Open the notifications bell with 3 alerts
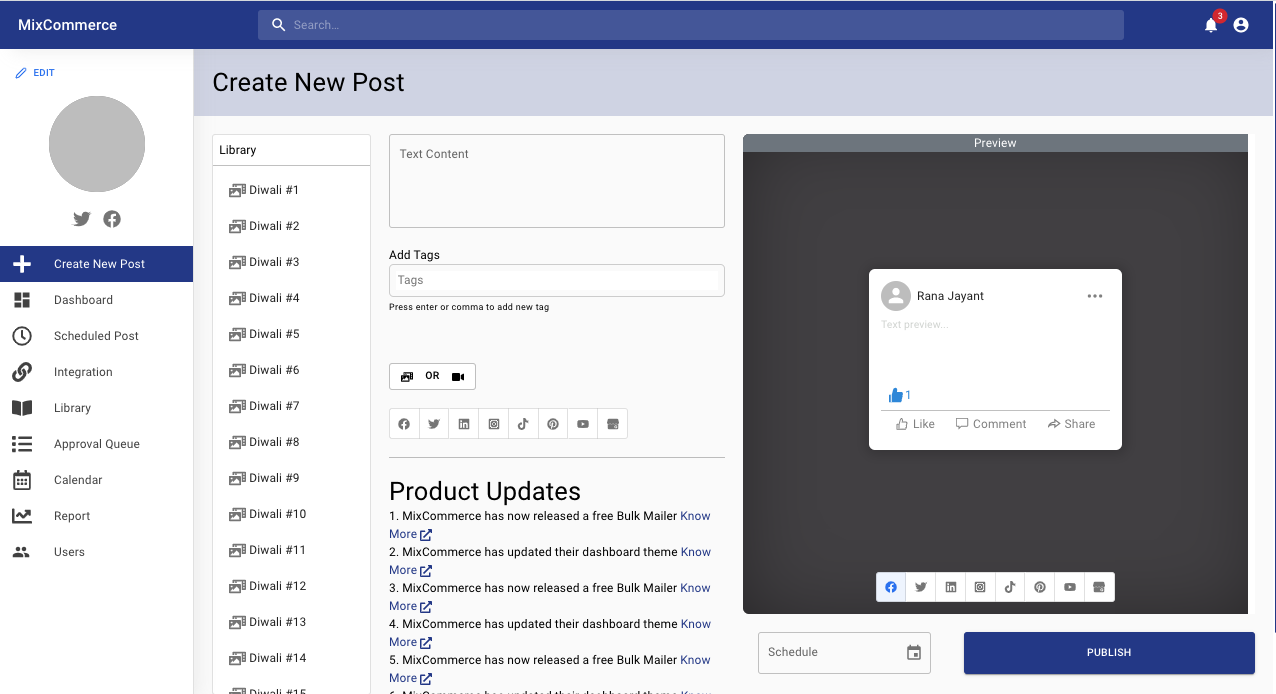 click(1211, 25)
